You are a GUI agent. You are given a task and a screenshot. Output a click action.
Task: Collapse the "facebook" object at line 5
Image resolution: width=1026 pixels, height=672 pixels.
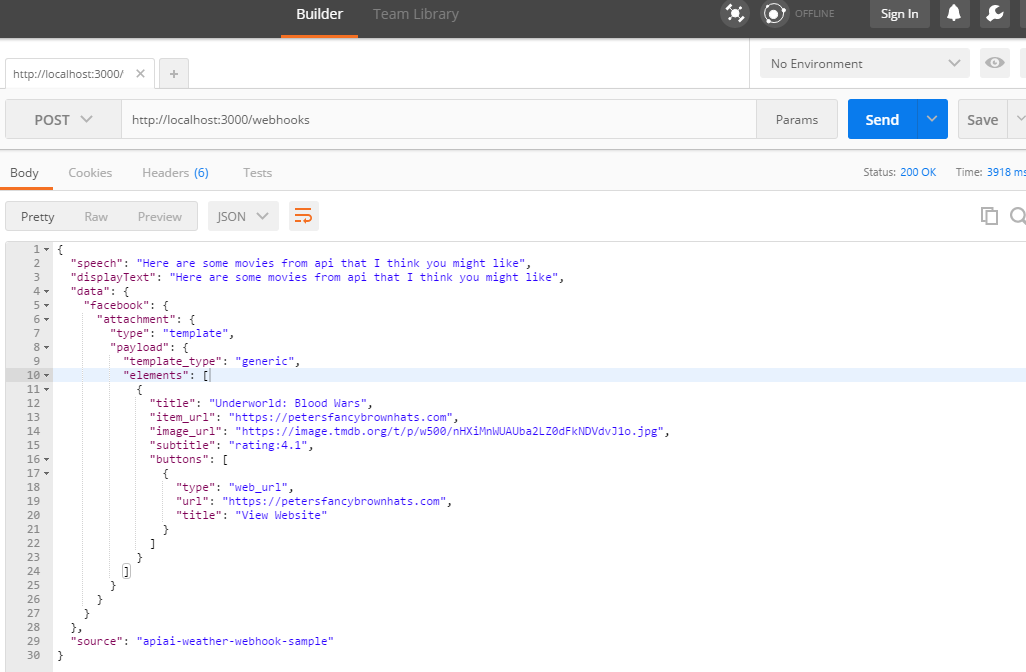46,306
